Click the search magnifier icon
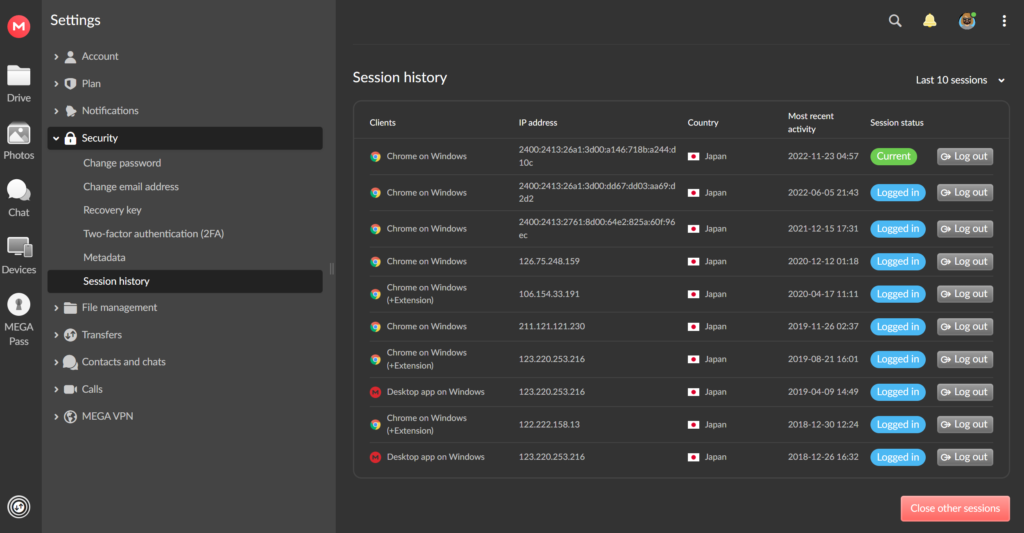This screenshot has height=533, width=1024. coord(895,21)
